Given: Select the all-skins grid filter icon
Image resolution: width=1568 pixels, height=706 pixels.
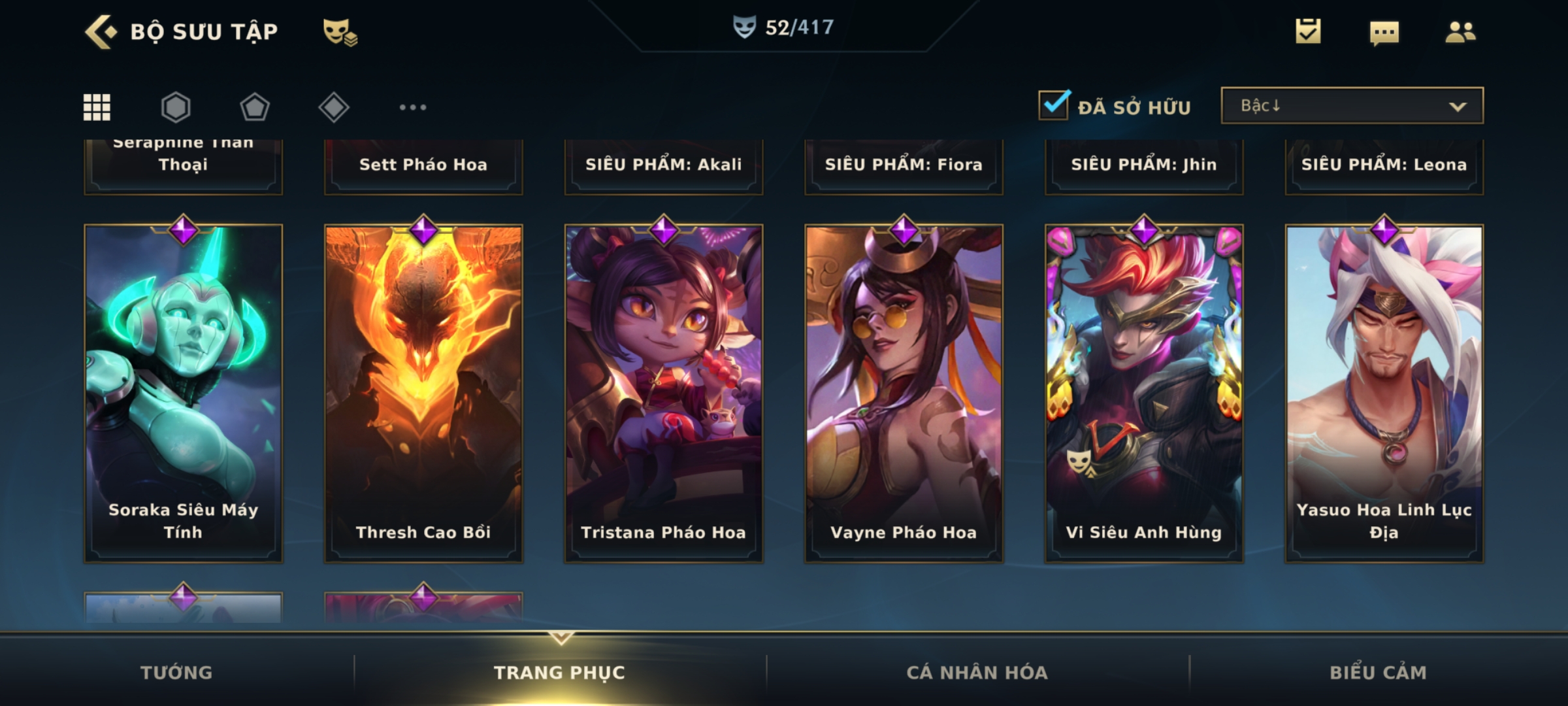Looking at the screenshot, I should coord(97,107).
